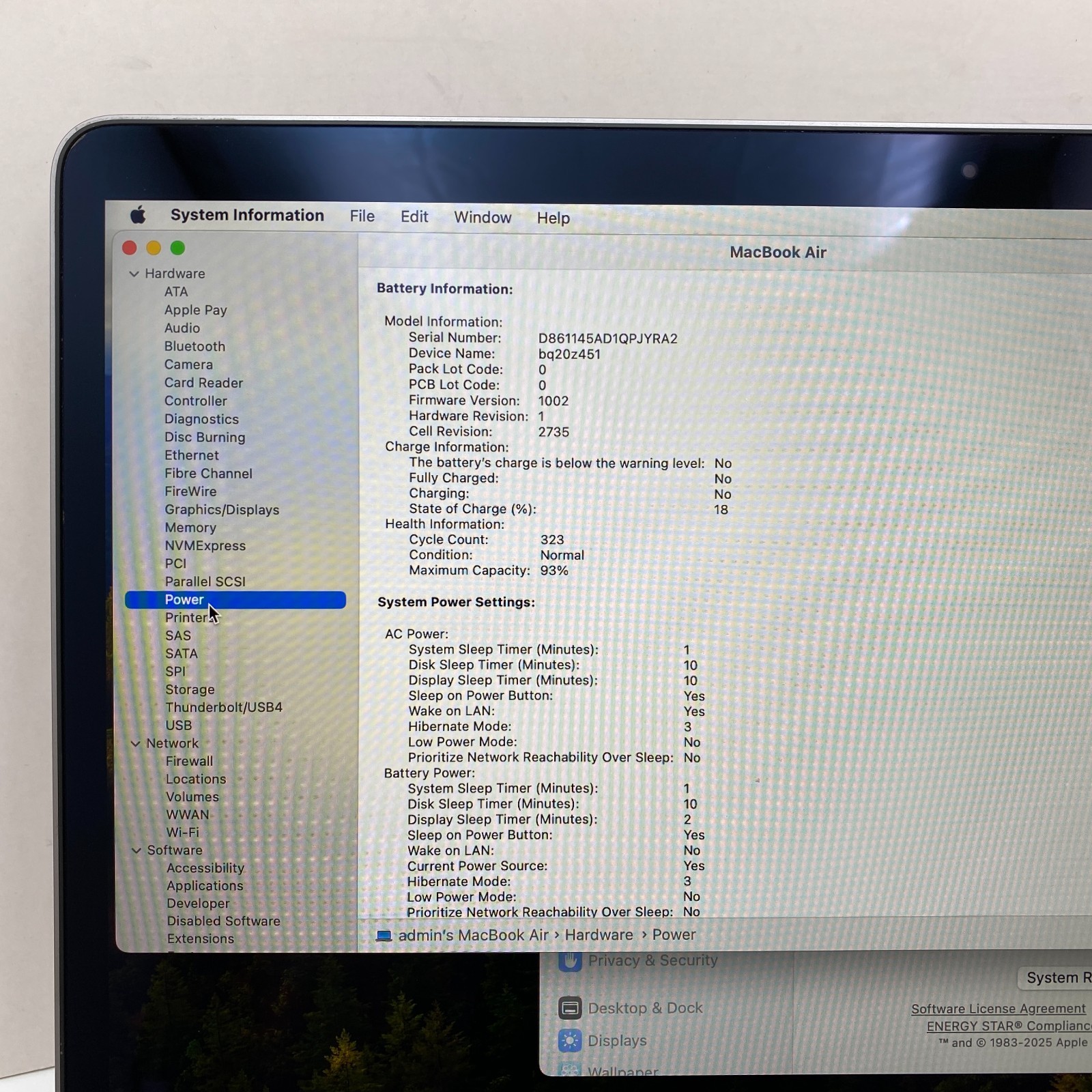Collapse the Hardware section

(x=134, y=274)
